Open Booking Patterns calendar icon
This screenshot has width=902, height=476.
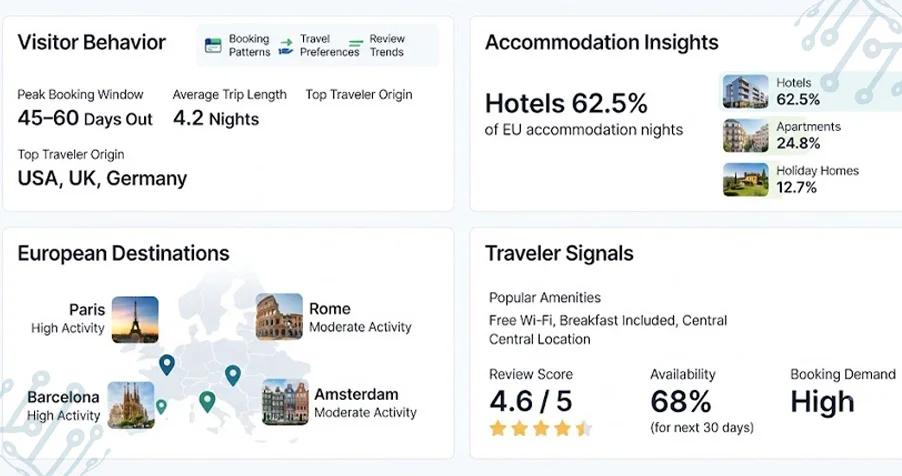(213, 45)
